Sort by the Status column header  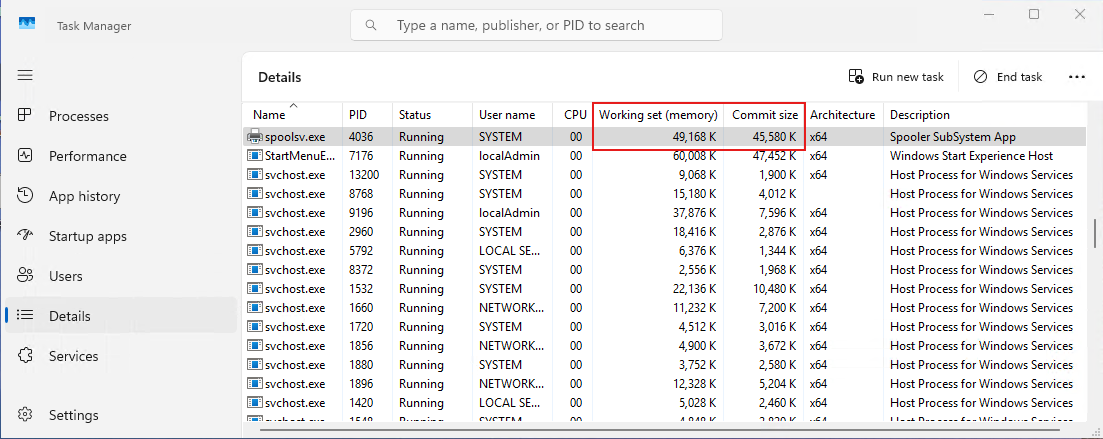point(433,115)
